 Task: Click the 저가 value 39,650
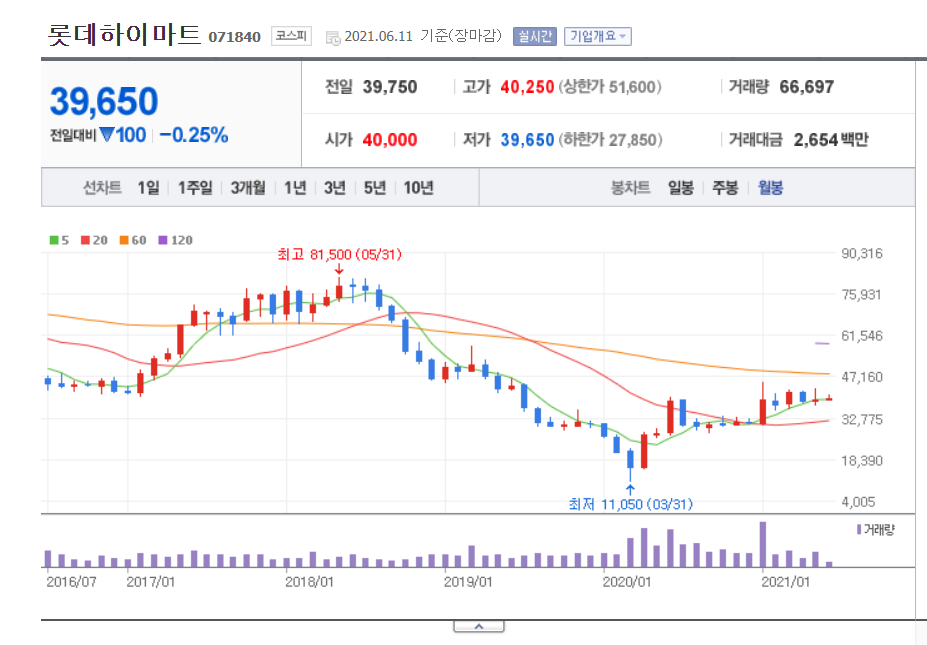(527, 140)
